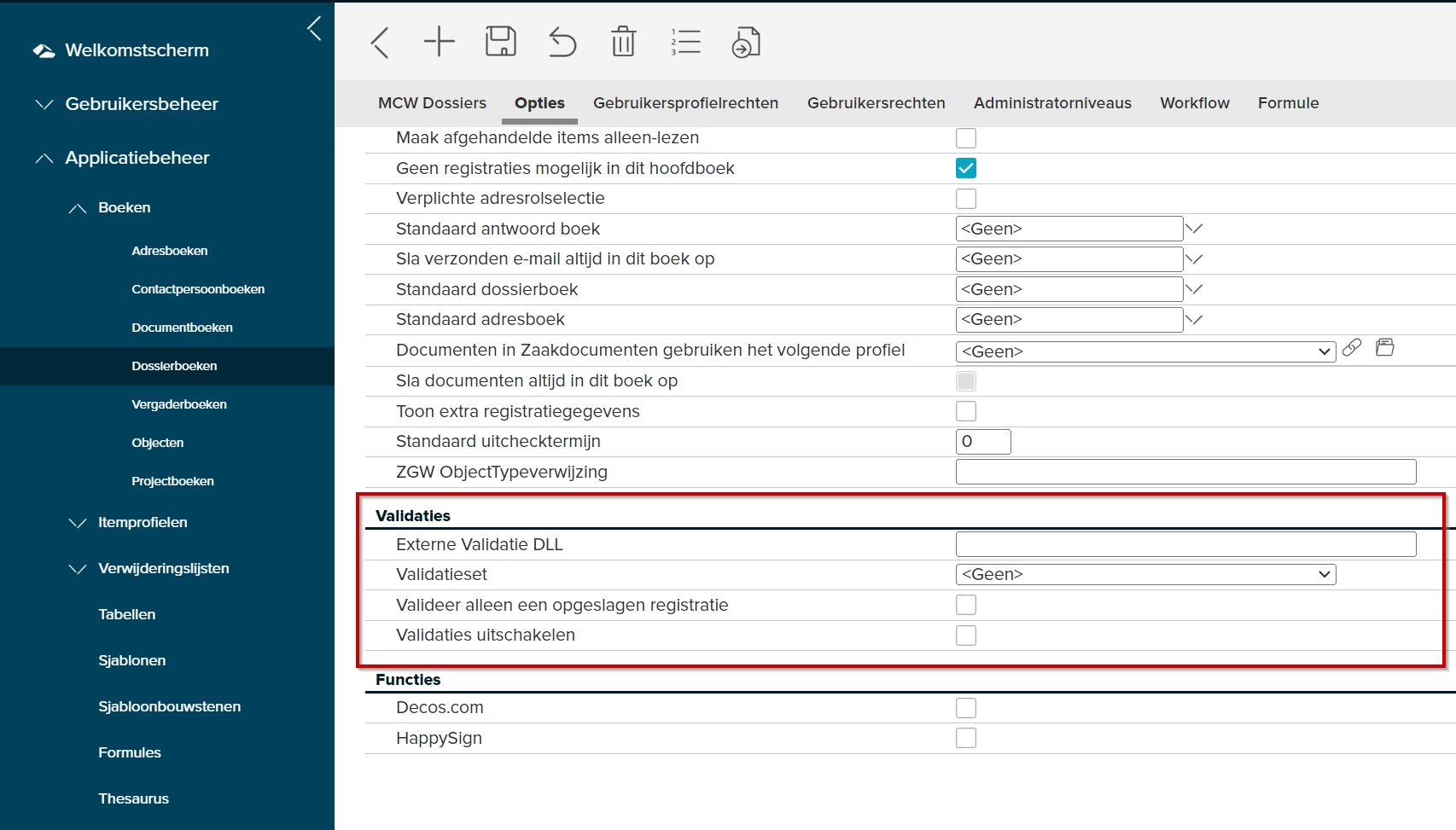
Task: Open Thesaurus in the sidebar
Action: click(133, 798)
